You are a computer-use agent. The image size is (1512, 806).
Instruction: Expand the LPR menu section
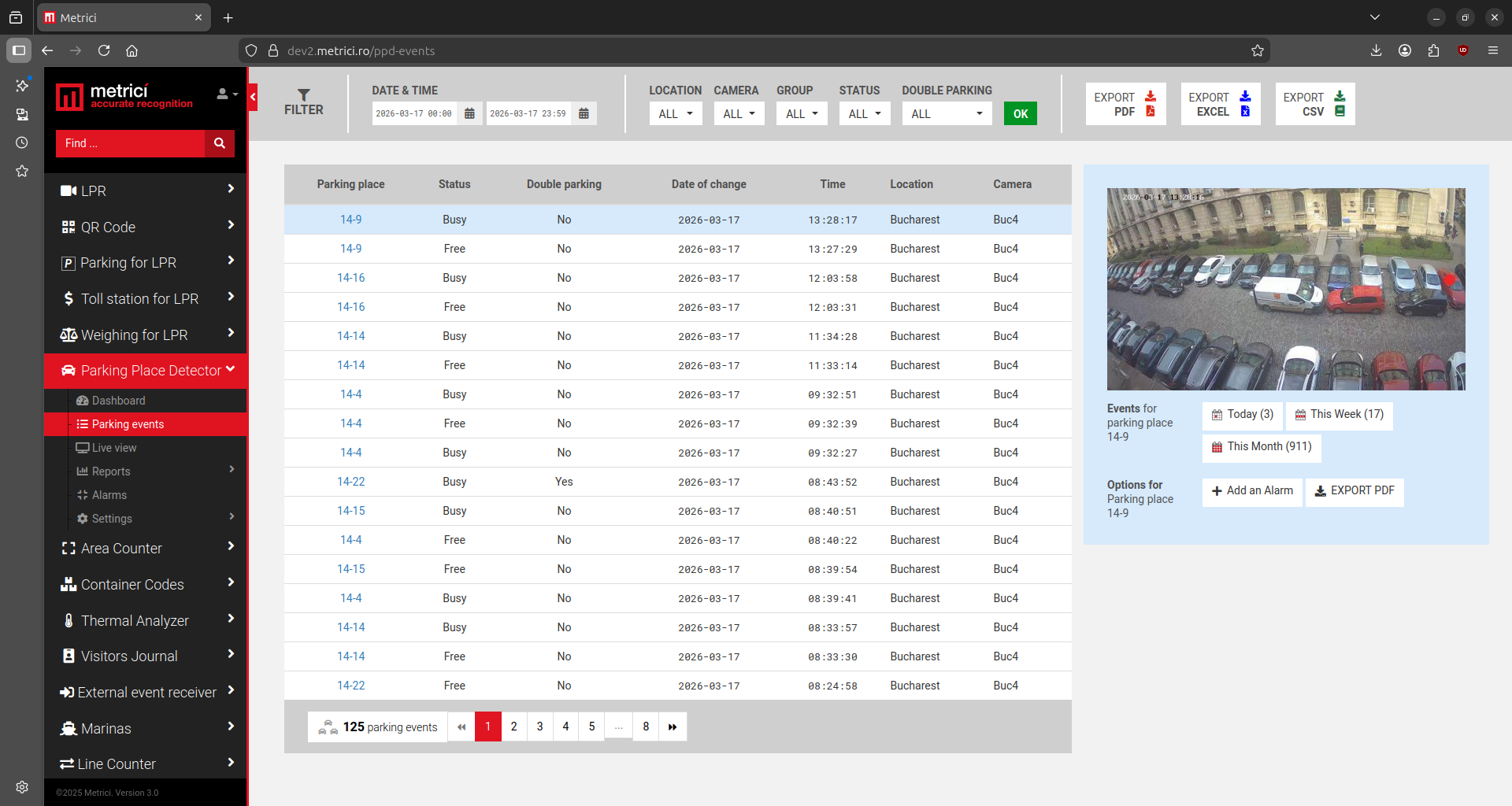(146, 190)
